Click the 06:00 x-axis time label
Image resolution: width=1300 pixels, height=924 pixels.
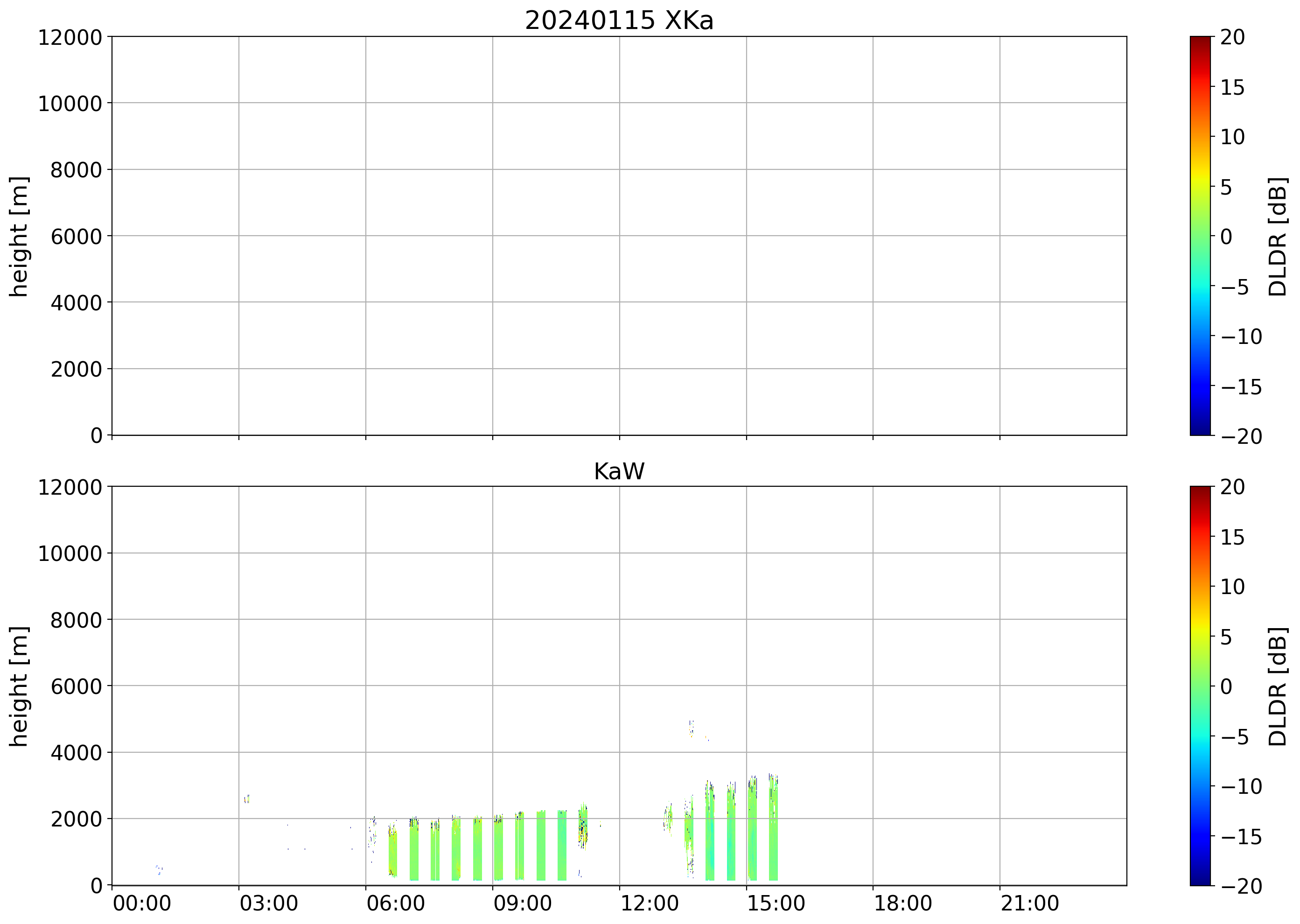(395, 903)
